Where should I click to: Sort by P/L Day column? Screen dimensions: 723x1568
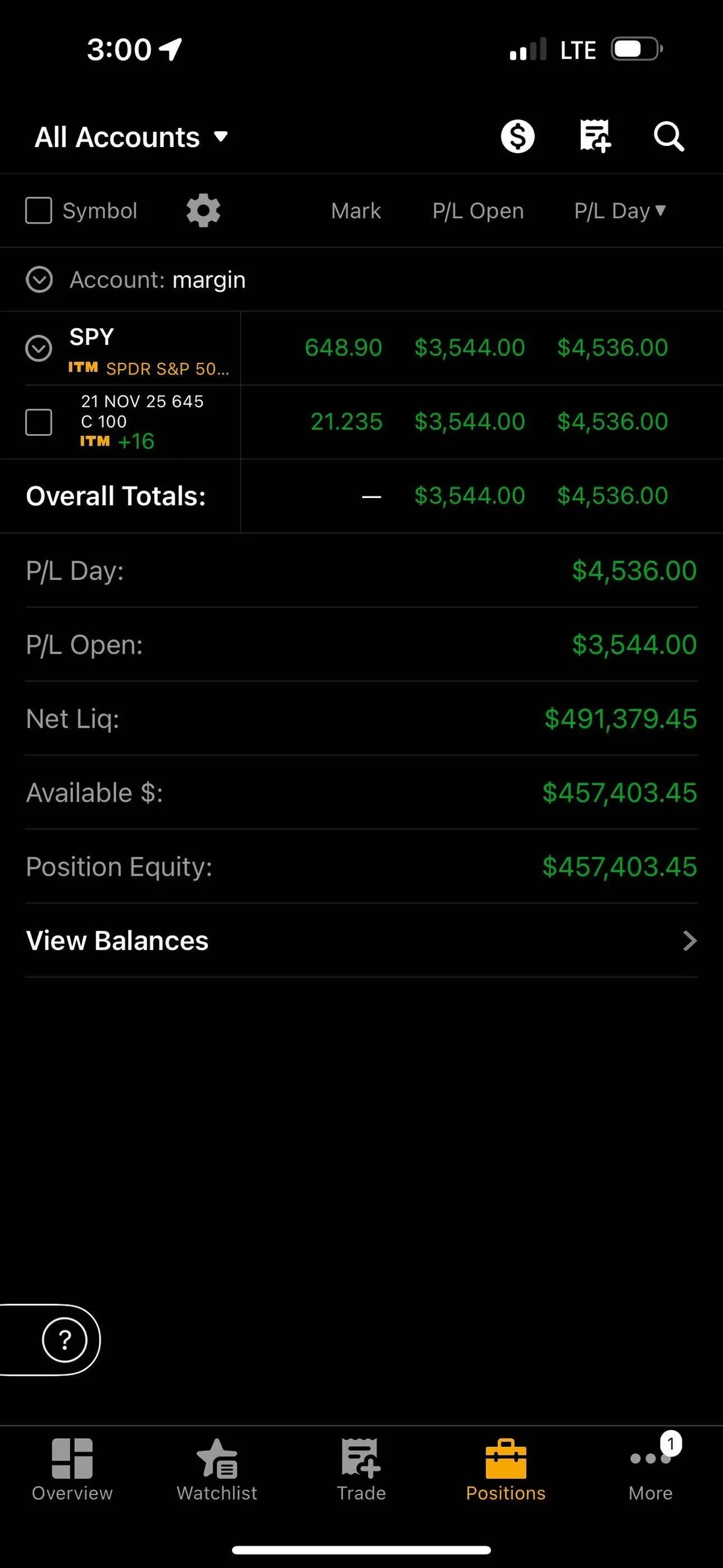point(619,210)
